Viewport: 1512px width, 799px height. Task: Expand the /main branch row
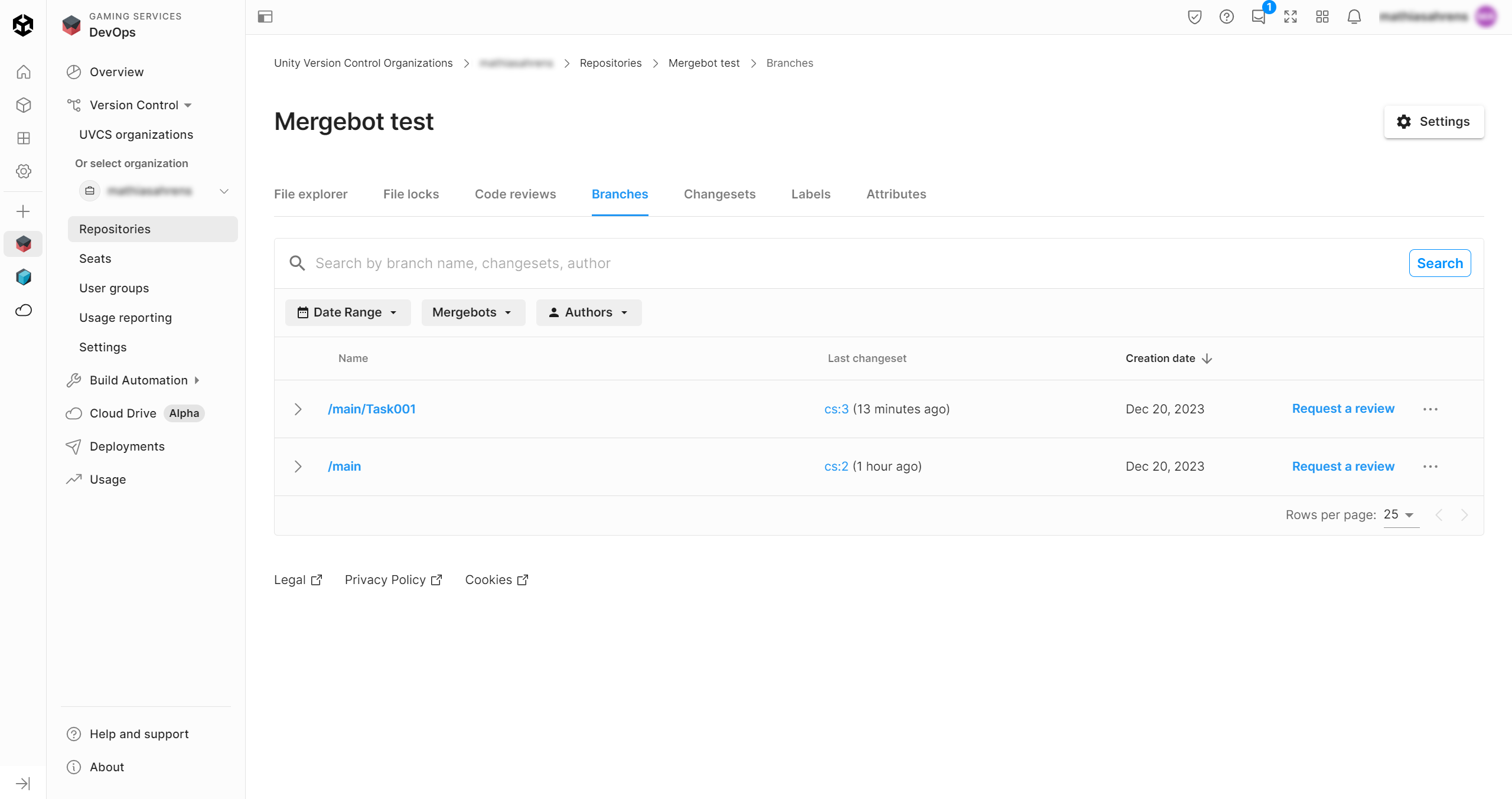[x=298, y=467]
